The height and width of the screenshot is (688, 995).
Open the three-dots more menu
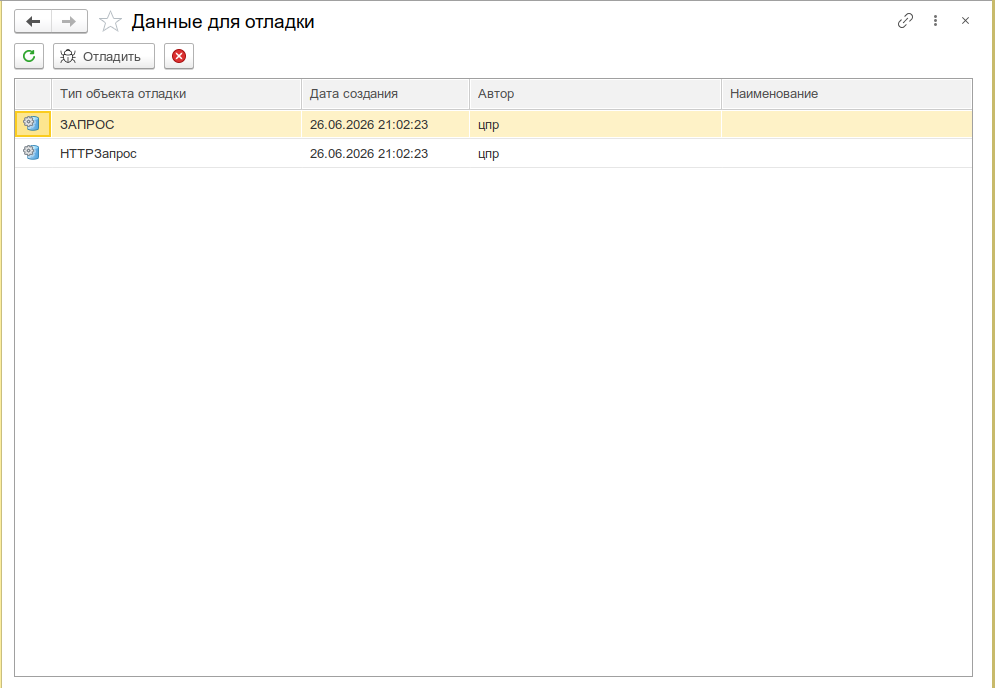click(935, 21)
